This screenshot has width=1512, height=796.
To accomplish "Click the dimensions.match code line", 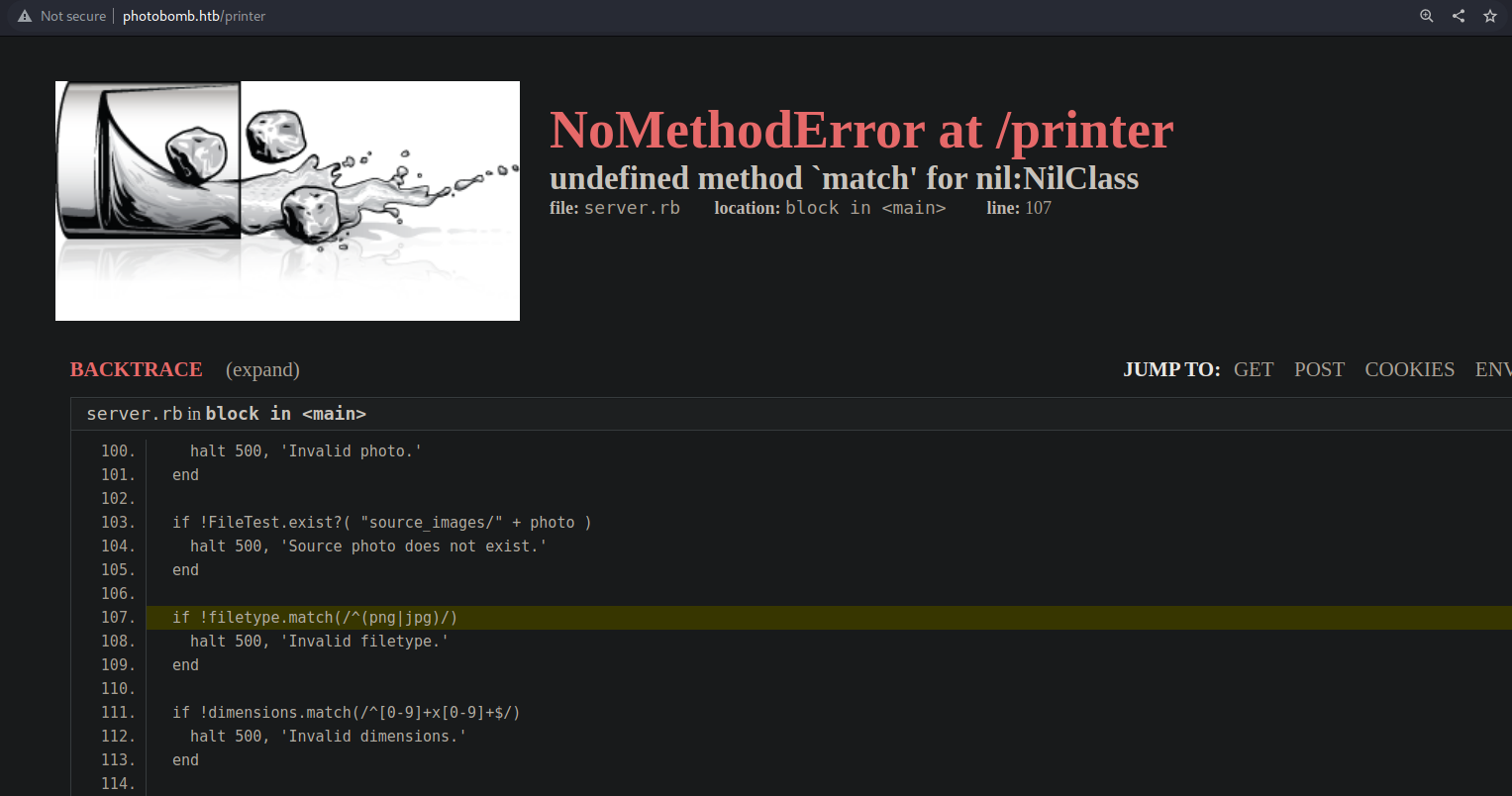I will tap(347, 713).
